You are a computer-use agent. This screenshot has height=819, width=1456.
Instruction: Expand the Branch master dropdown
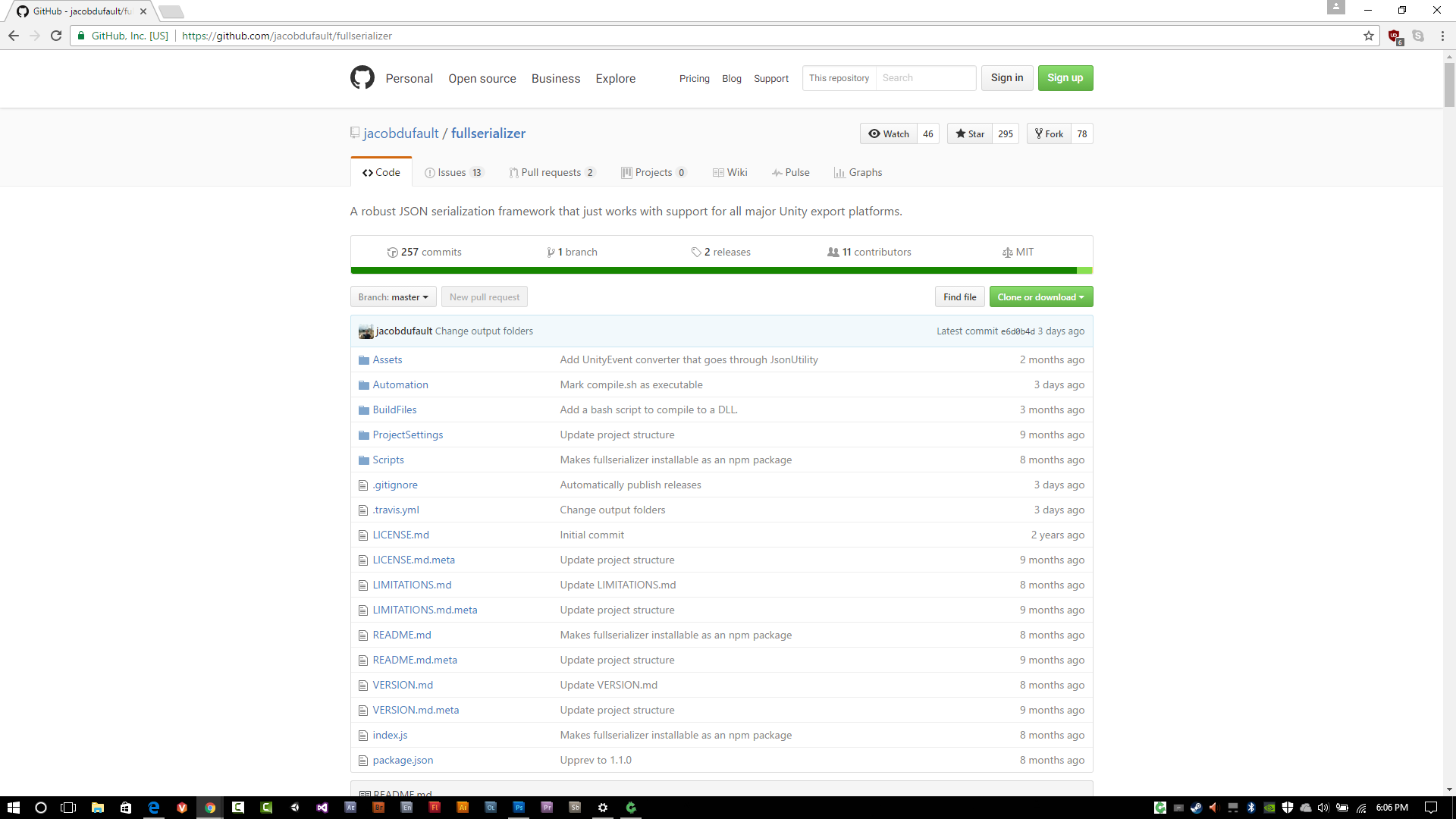tap(392, 296)
